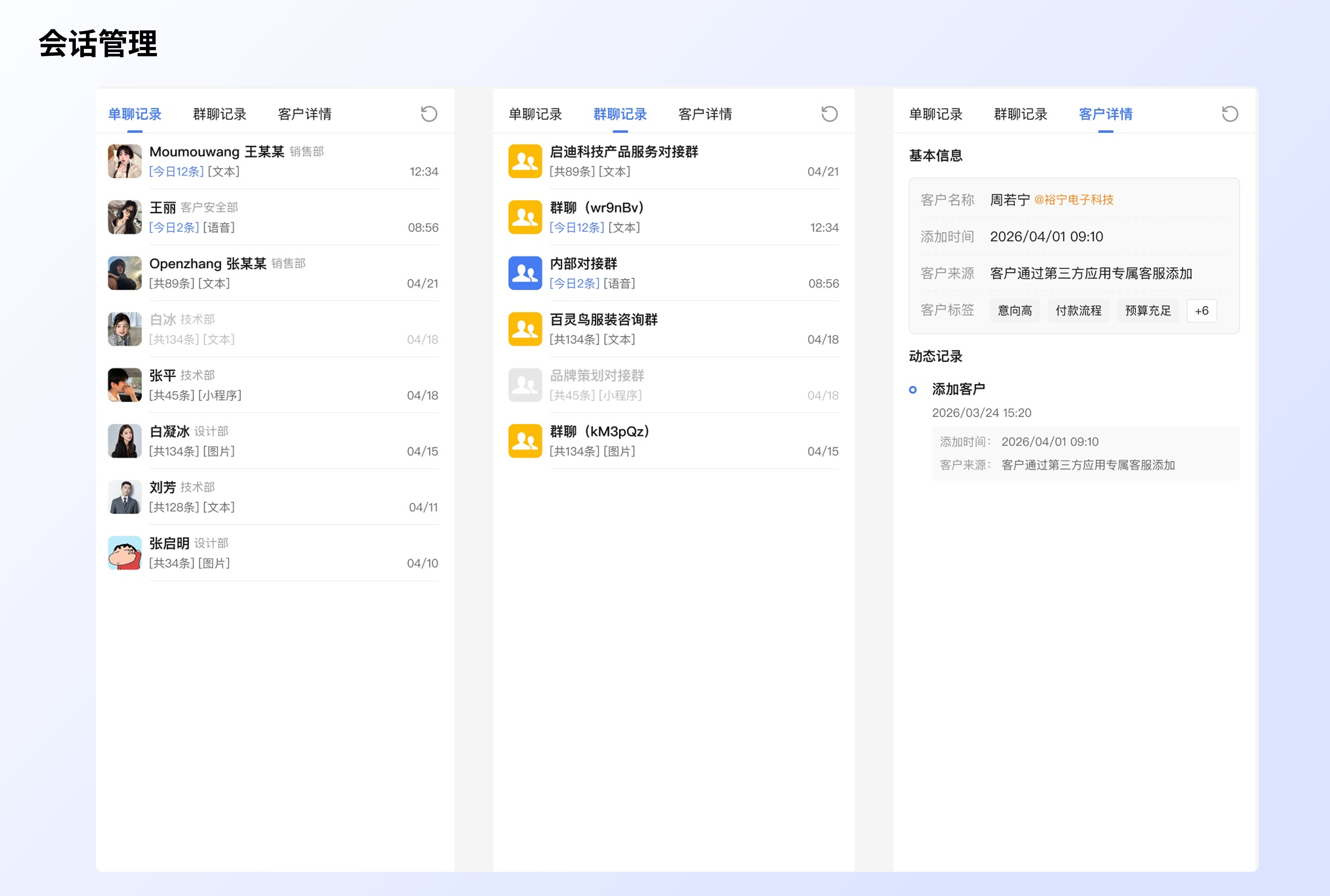Screen dimensions: 1330x896
Task: Select 客户详情 tab in right panel
Action: pos(1105,114)
